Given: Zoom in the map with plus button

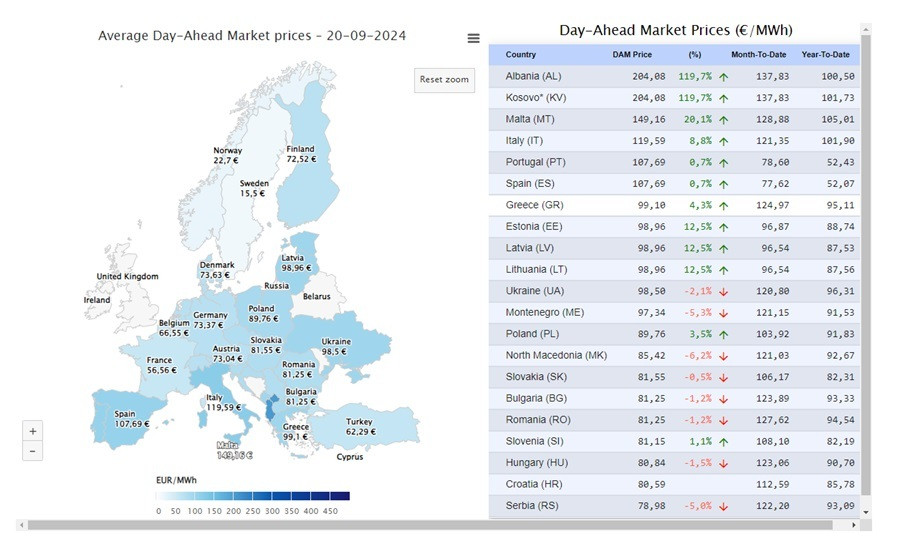Looking at the screenshot, I should pyautogui.click(x=33, y=431).
